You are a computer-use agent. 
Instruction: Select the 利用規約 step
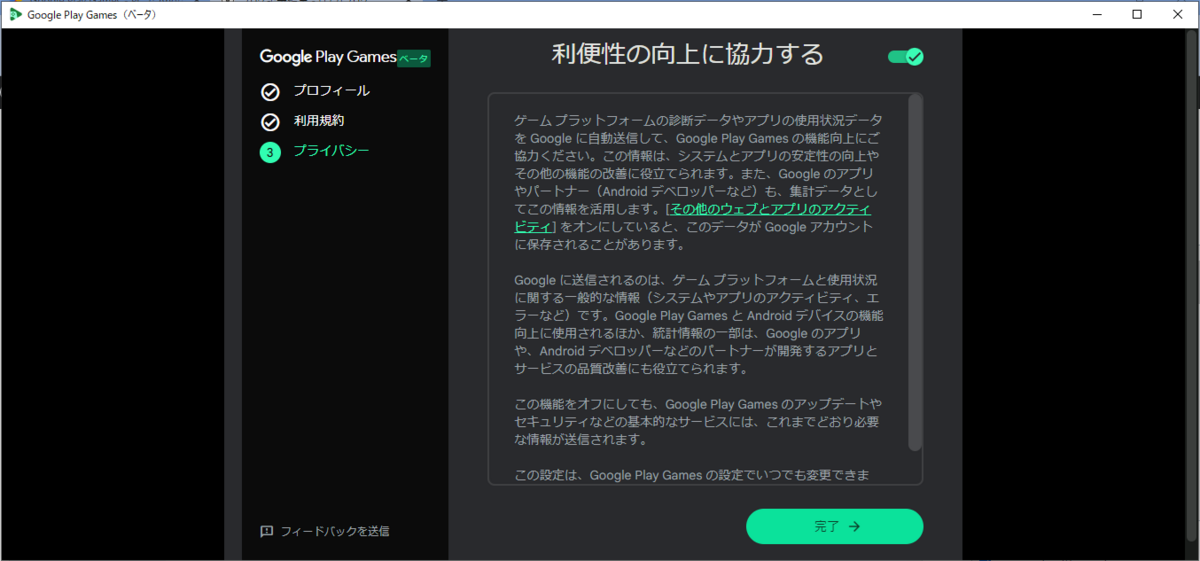point(319,121)
